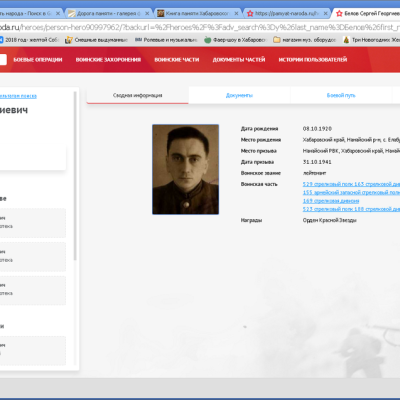Click the tree icon of 'Три Новогодних' bookmark
The height and width of the screenshot is (400, 400).
346,40
